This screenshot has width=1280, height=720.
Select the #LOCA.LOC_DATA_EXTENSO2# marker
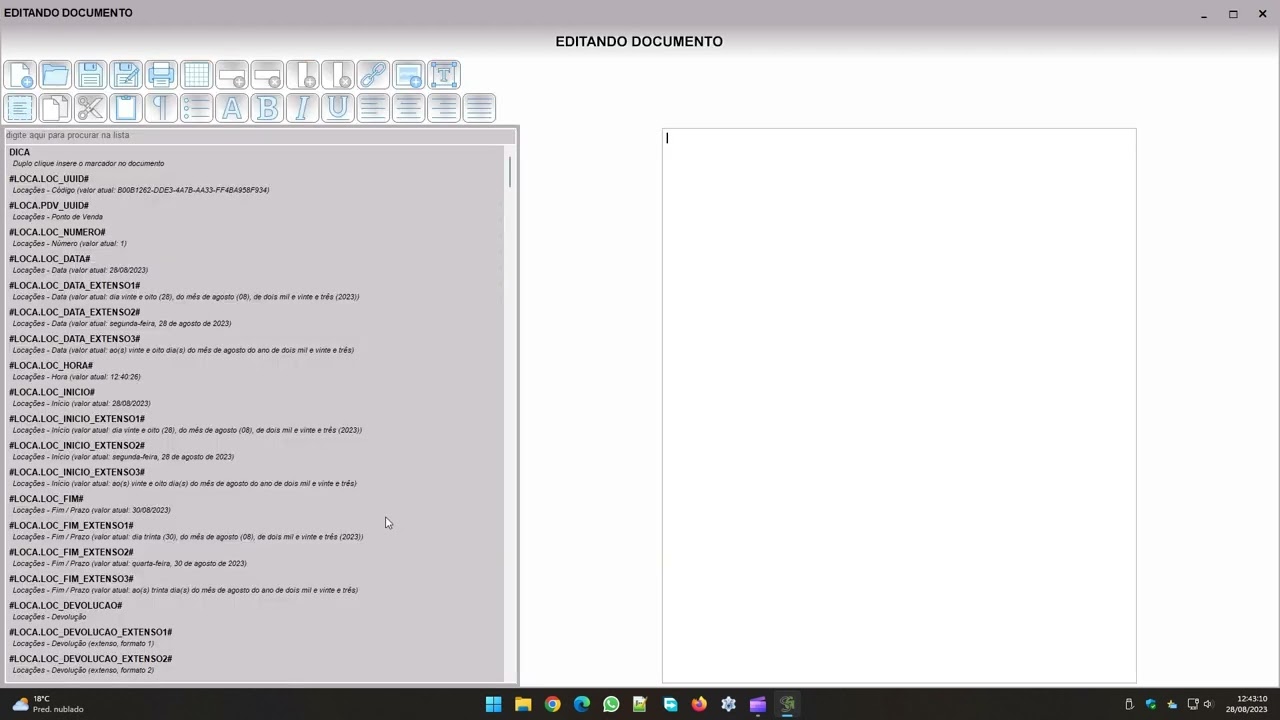click(x=255, y=317)
